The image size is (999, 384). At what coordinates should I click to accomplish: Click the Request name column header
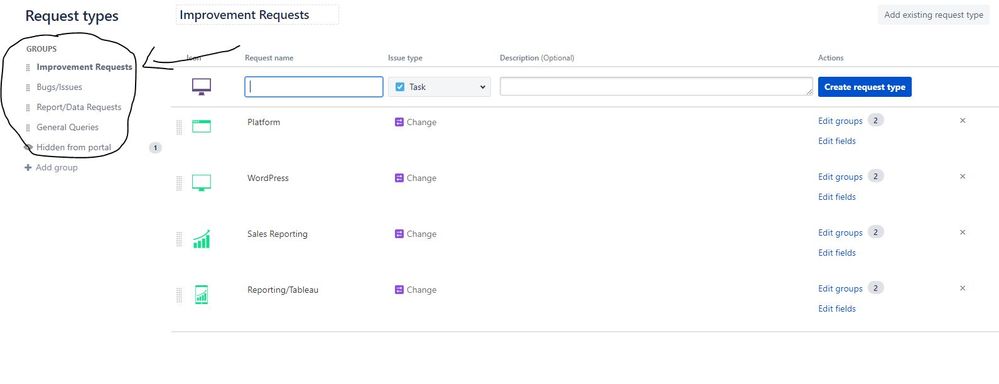(269, 58)
